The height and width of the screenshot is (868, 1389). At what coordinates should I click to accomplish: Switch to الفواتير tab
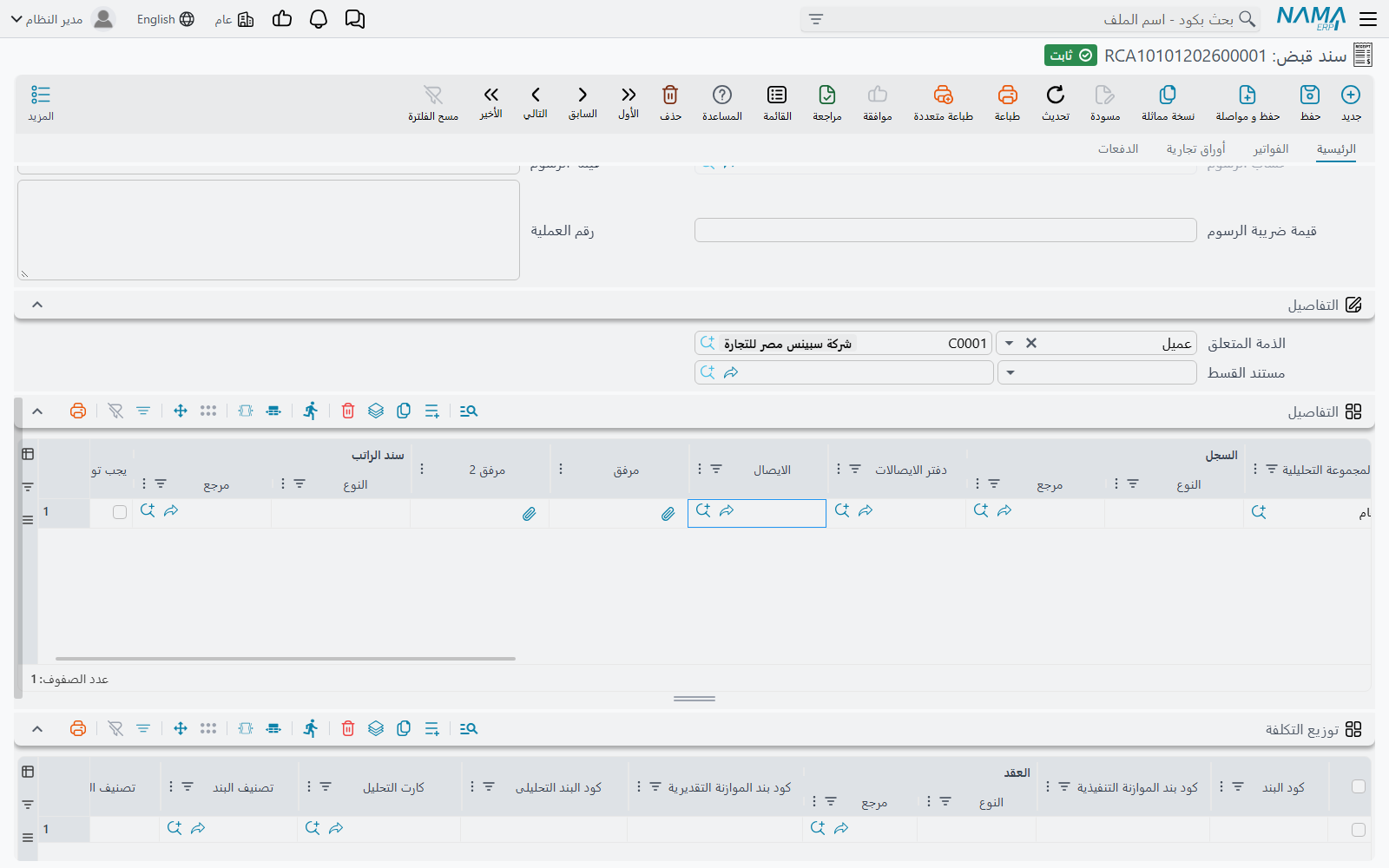click(x=1271, y=149)
